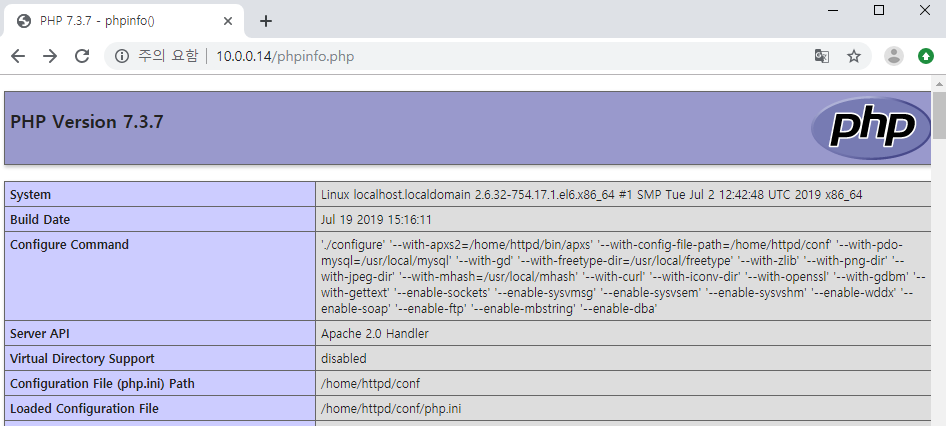Click the '주의 요함' security warning text
The width and height of the screenshot is (946, 426).
(x=168, y=56)
